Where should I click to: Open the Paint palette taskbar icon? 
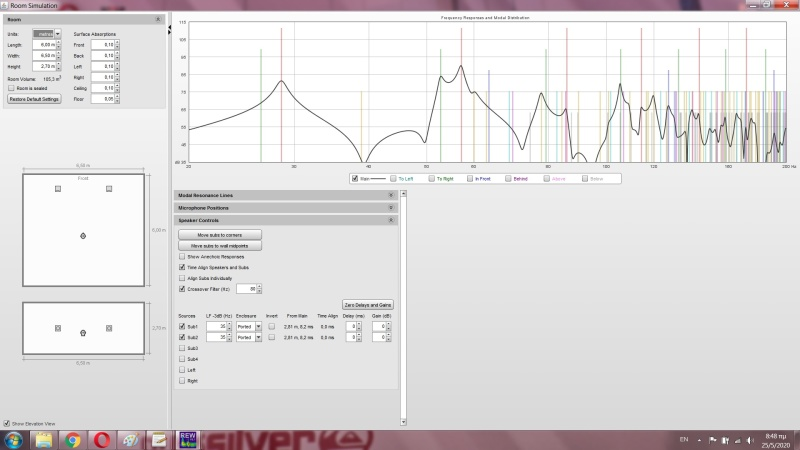click(130, 439)
